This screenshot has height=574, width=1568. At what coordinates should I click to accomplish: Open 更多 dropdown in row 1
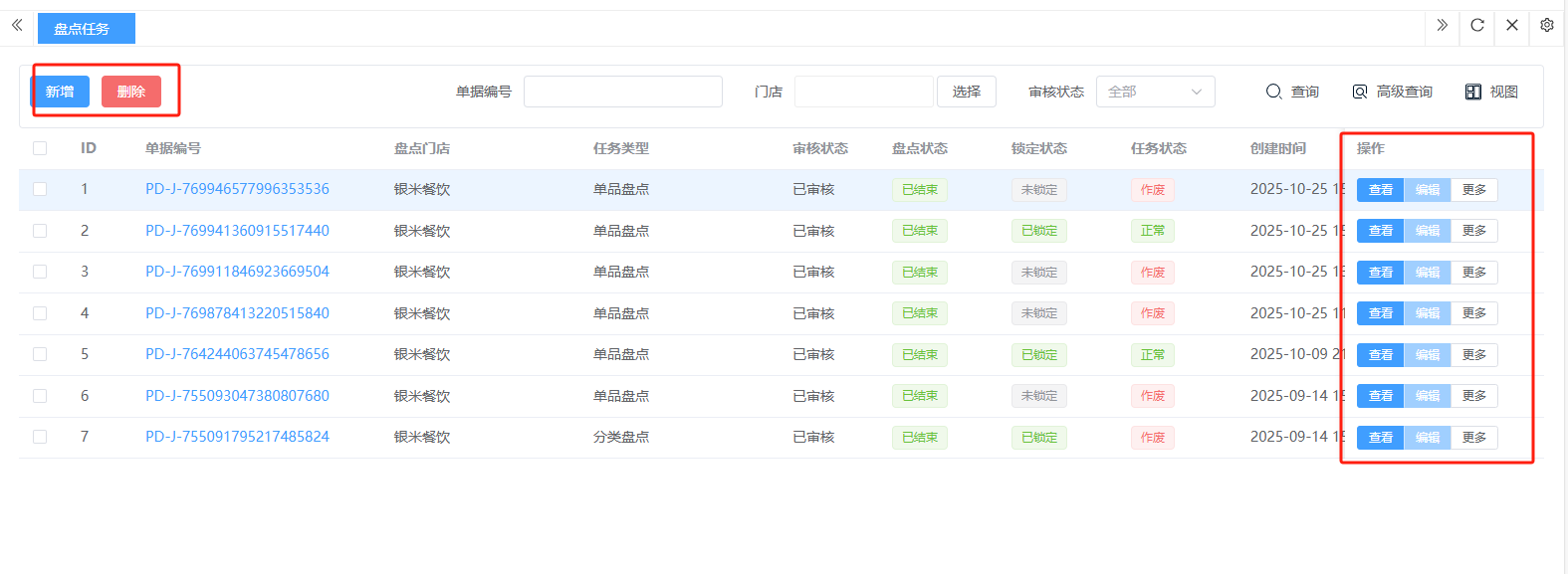(1473, 190)
